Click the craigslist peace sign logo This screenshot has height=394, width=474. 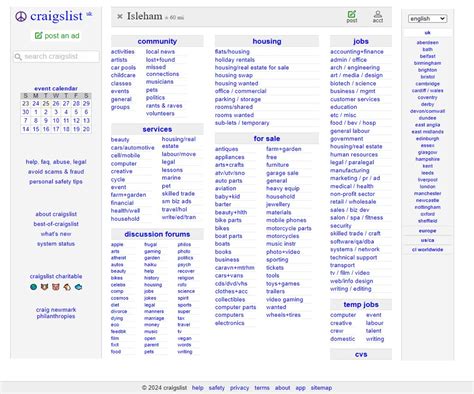click(x=21, y=16)
